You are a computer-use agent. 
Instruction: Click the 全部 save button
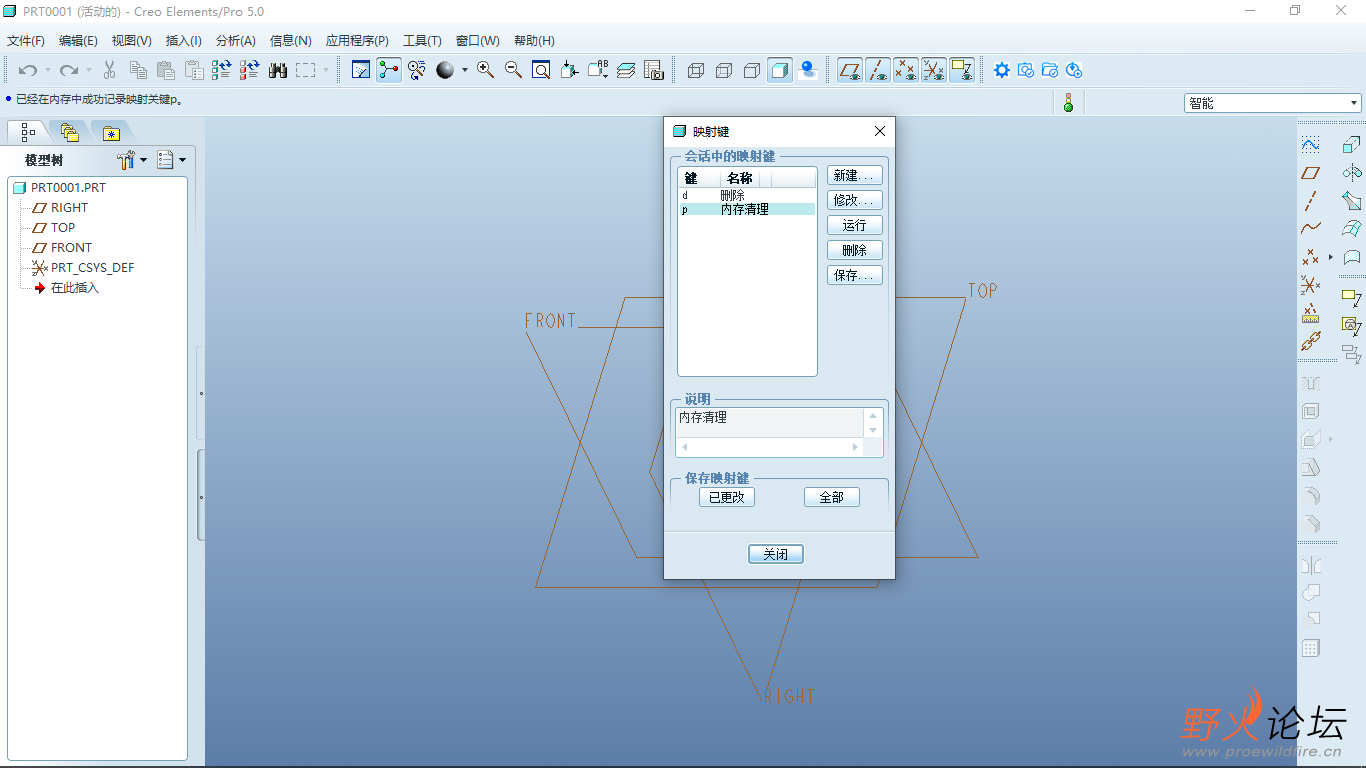pos(832,497)
